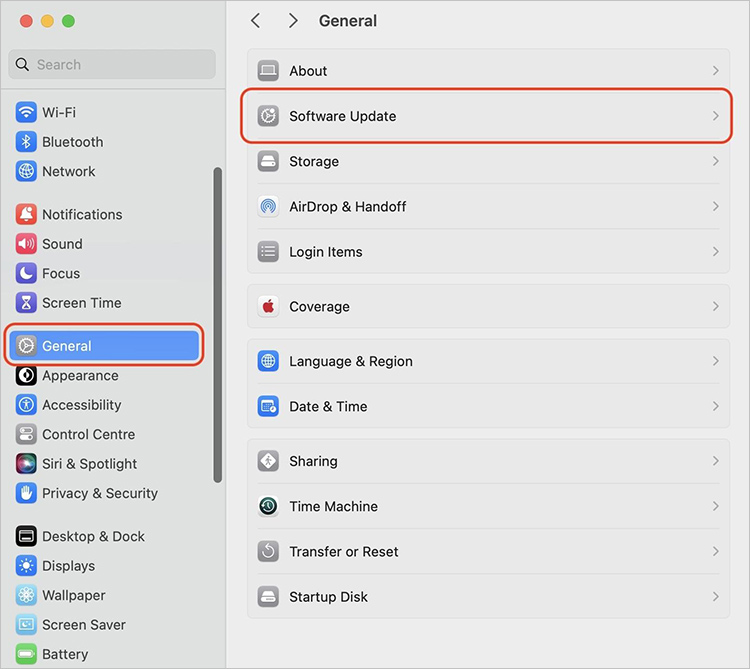Expand the Software Update row chevron

pos(716,116)
